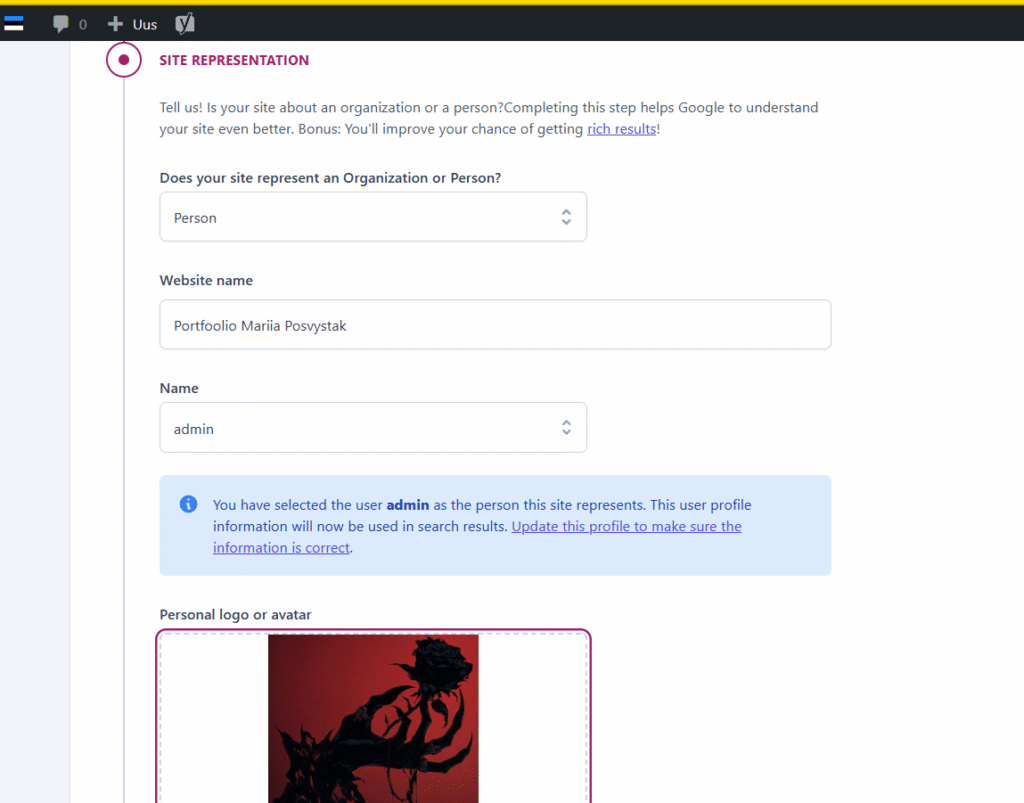Screen dimensions: 1024x803
Task: Click the Estonian flag icon in admin bar
Action: point(14,24)
